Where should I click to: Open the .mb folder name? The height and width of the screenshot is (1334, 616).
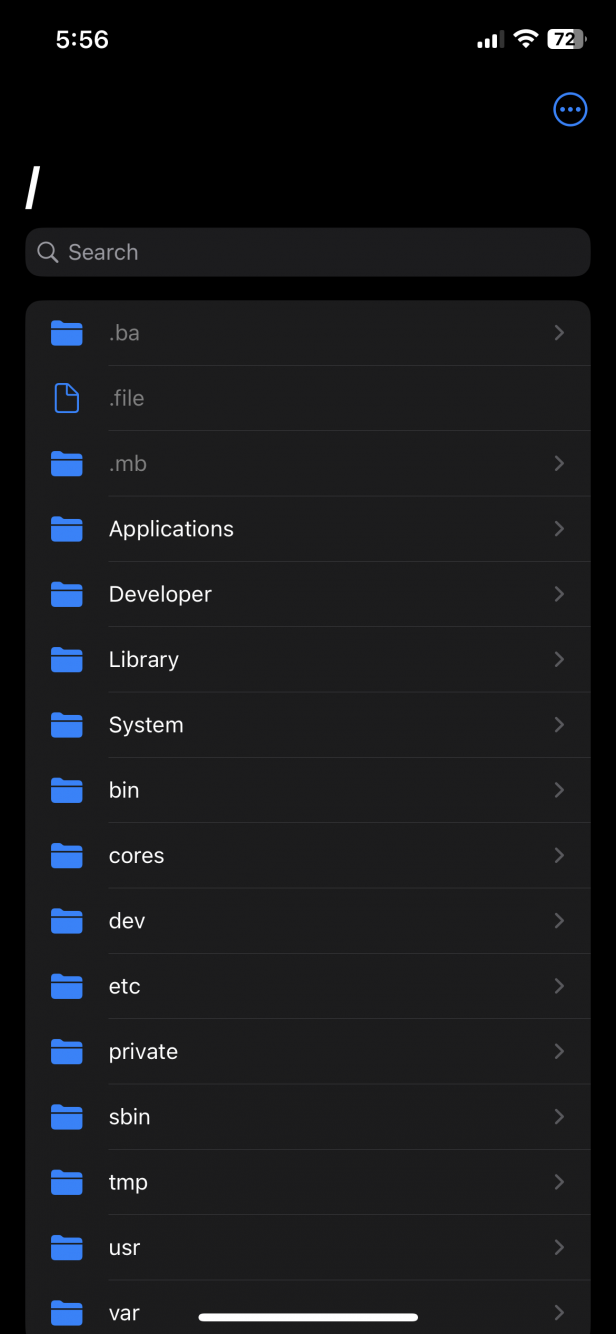coord(128,464)
